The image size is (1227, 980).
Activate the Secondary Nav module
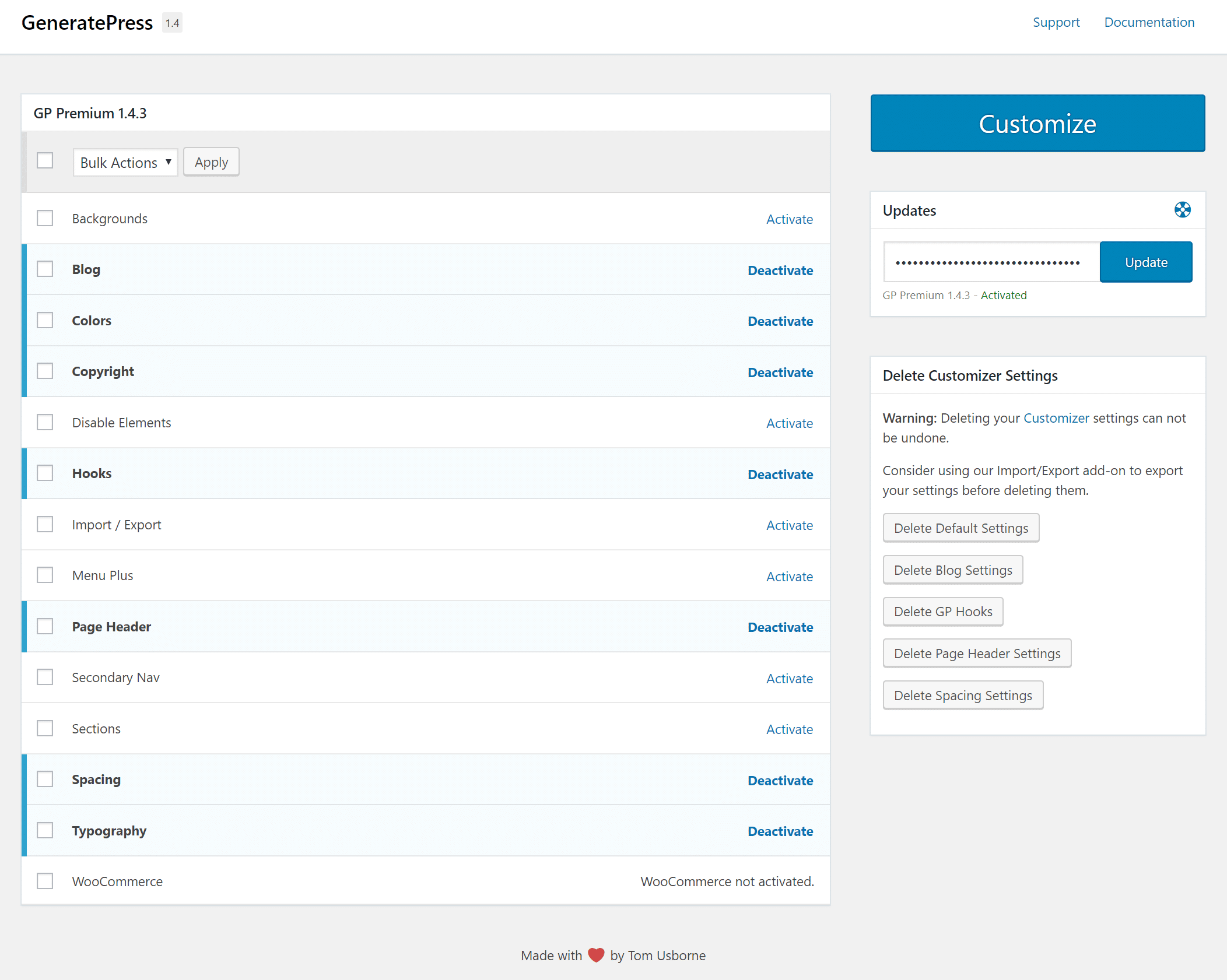pyautogui.click(x=790, y=678)
